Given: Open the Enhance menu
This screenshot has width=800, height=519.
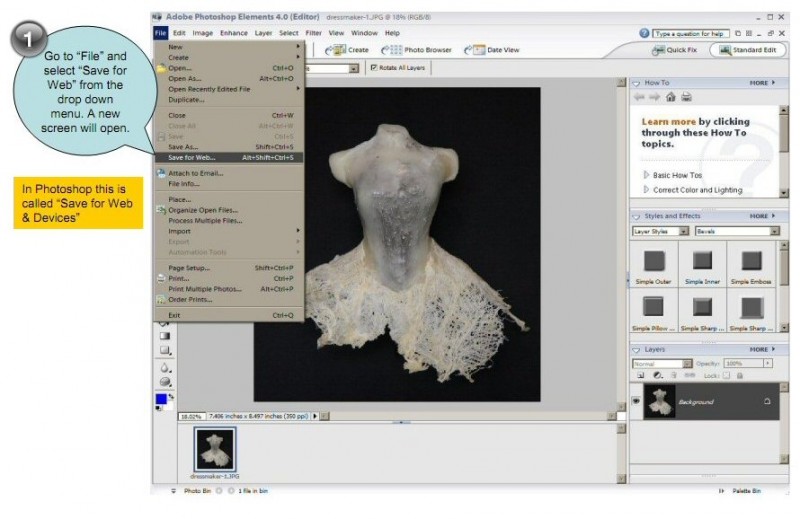Looking at the screenshot, I should 234,33.
